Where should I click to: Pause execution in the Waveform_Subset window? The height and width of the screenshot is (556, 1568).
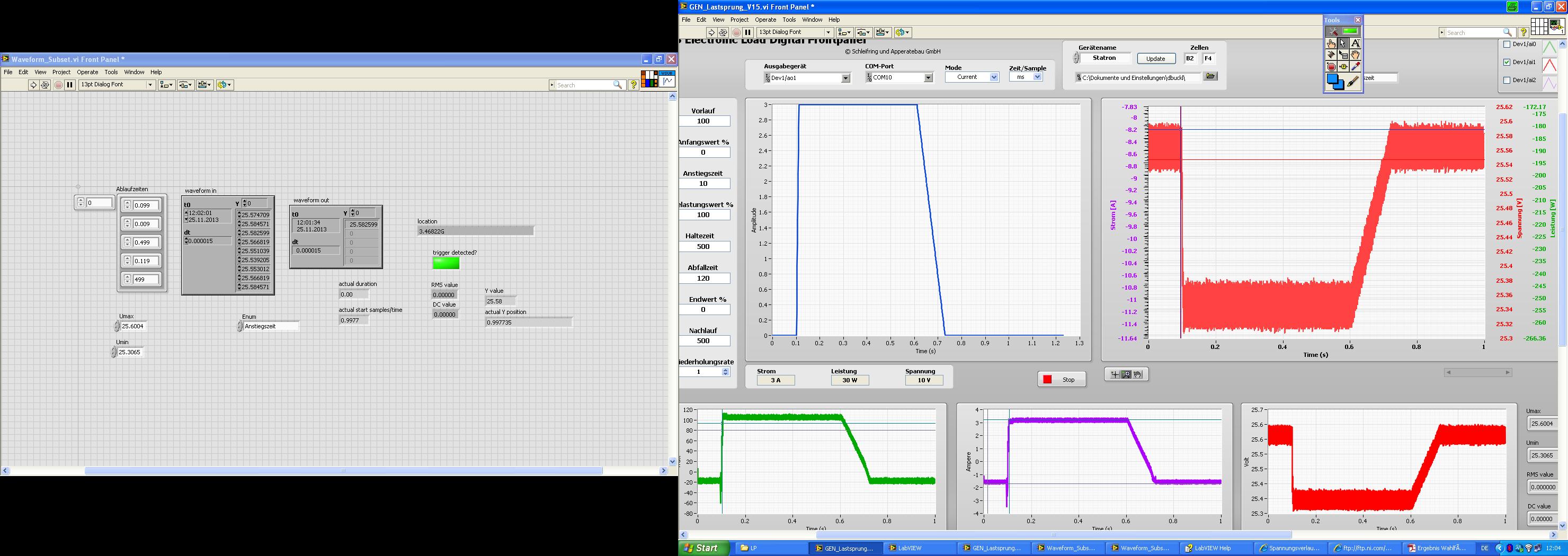coord(70,85)
